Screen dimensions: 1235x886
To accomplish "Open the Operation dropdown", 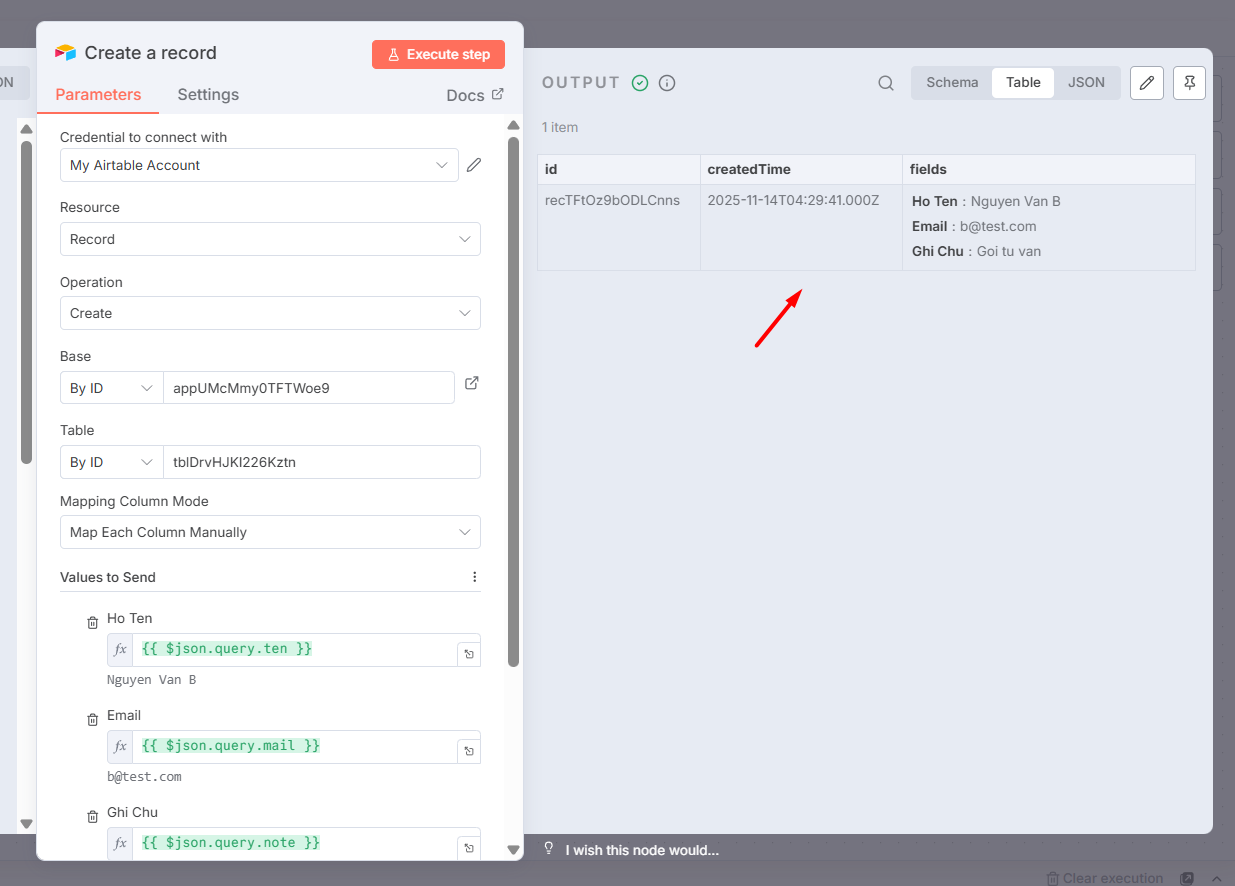I will point(270,313).
